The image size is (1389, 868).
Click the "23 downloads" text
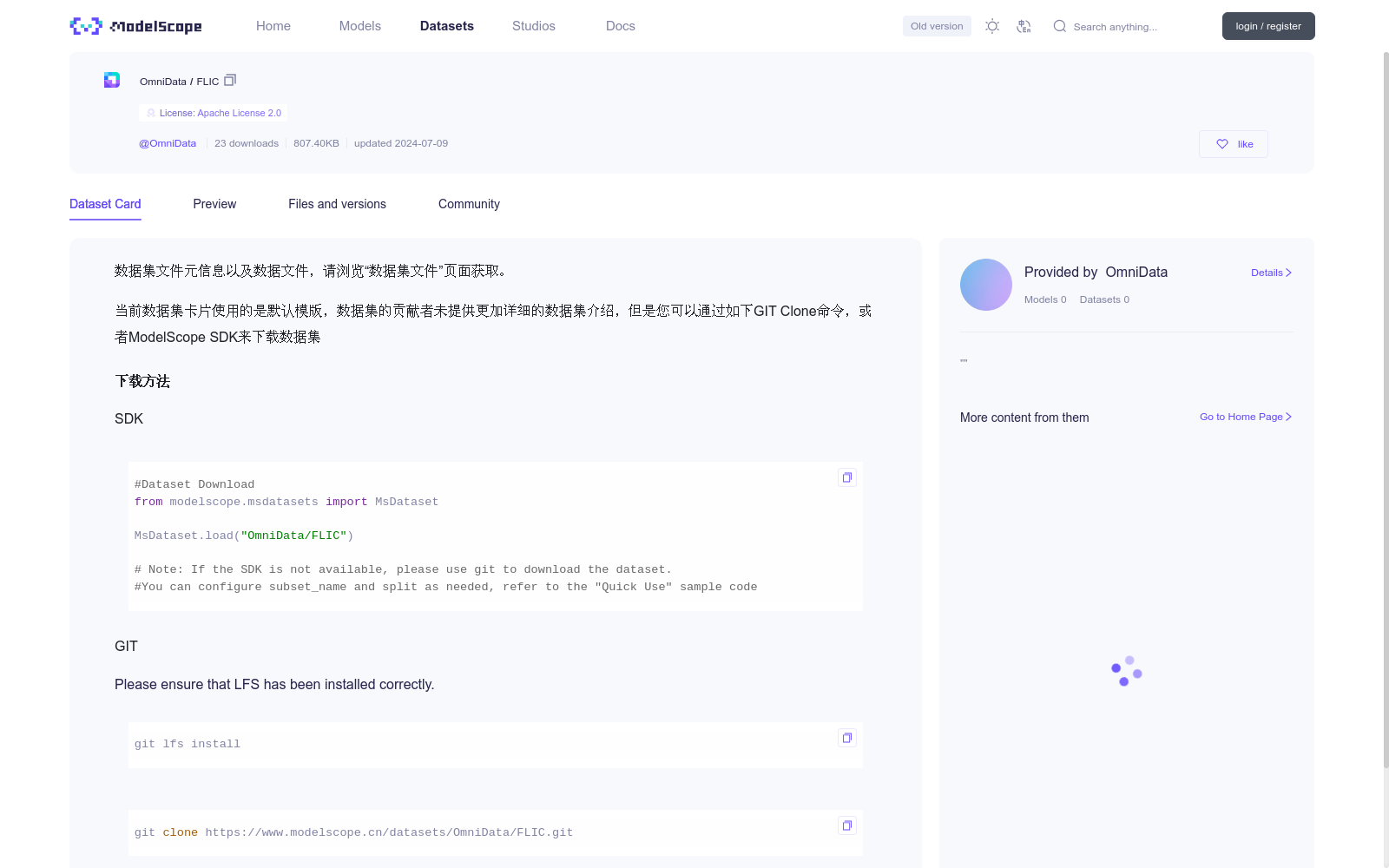pos(247,143)
